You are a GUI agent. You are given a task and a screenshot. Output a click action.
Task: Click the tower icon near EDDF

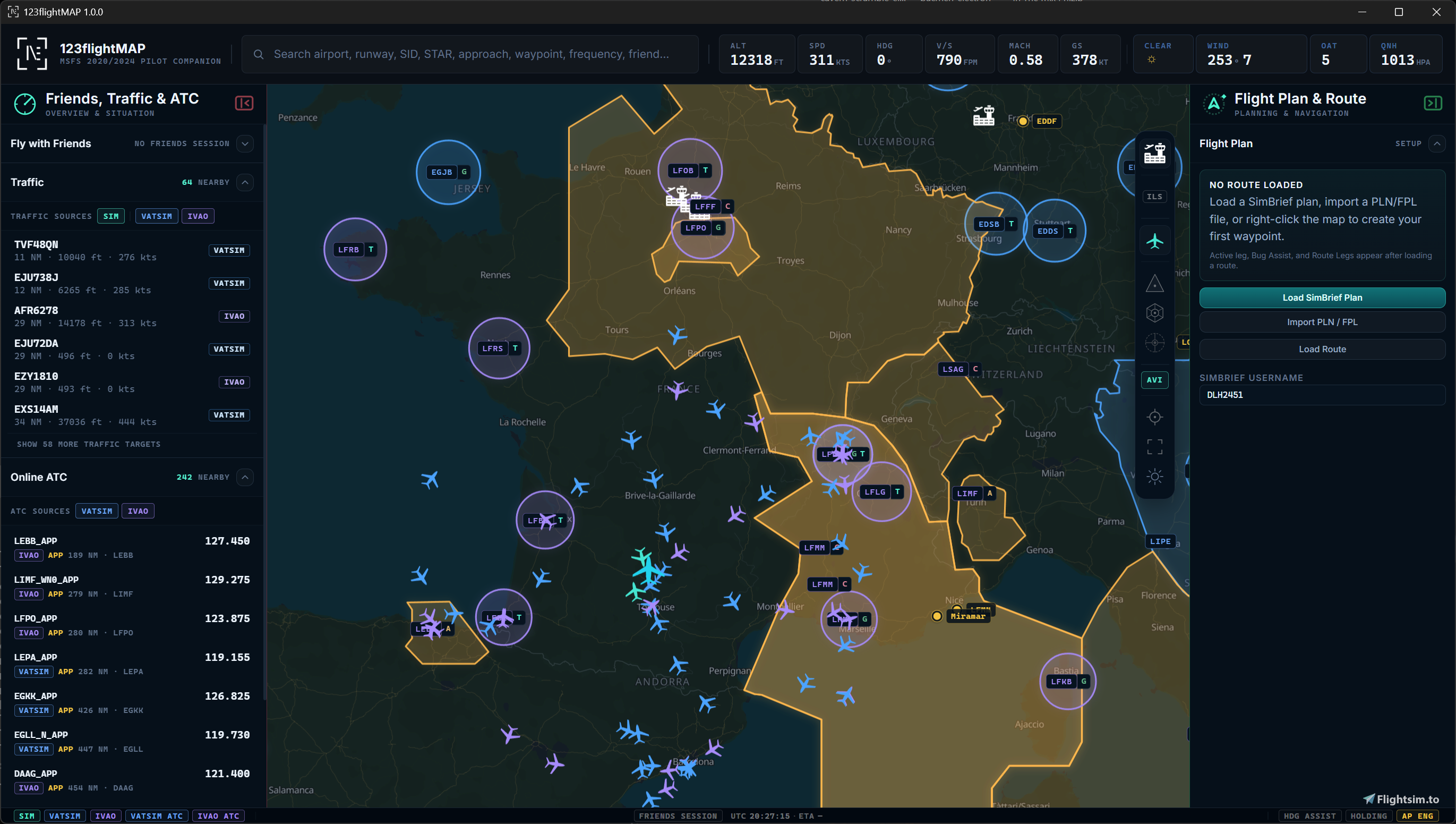coord(984,116)
